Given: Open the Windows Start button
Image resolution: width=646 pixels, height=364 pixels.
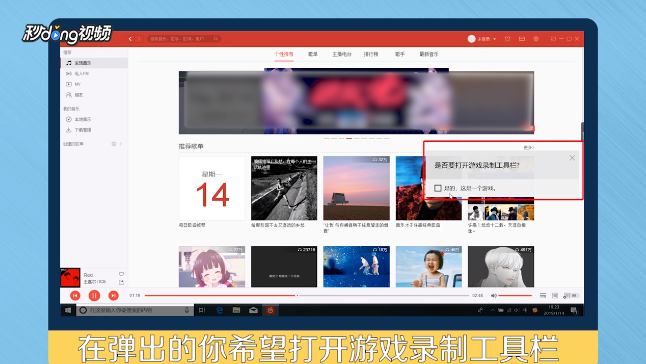Looking at the screenshot, I should point(68,310).
